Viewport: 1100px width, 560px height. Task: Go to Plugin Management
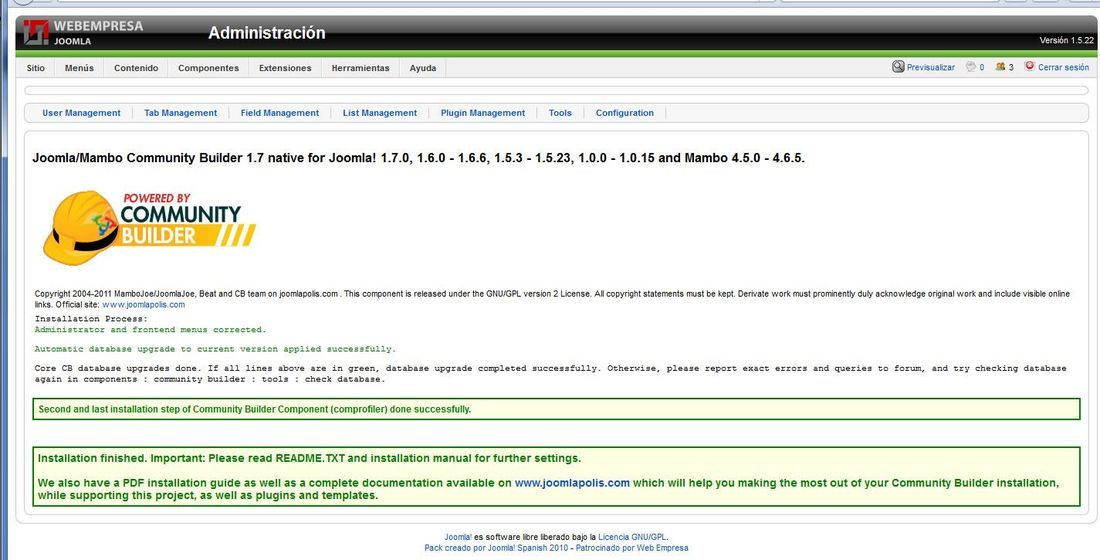pyautogui.click(x=483, y=113)
